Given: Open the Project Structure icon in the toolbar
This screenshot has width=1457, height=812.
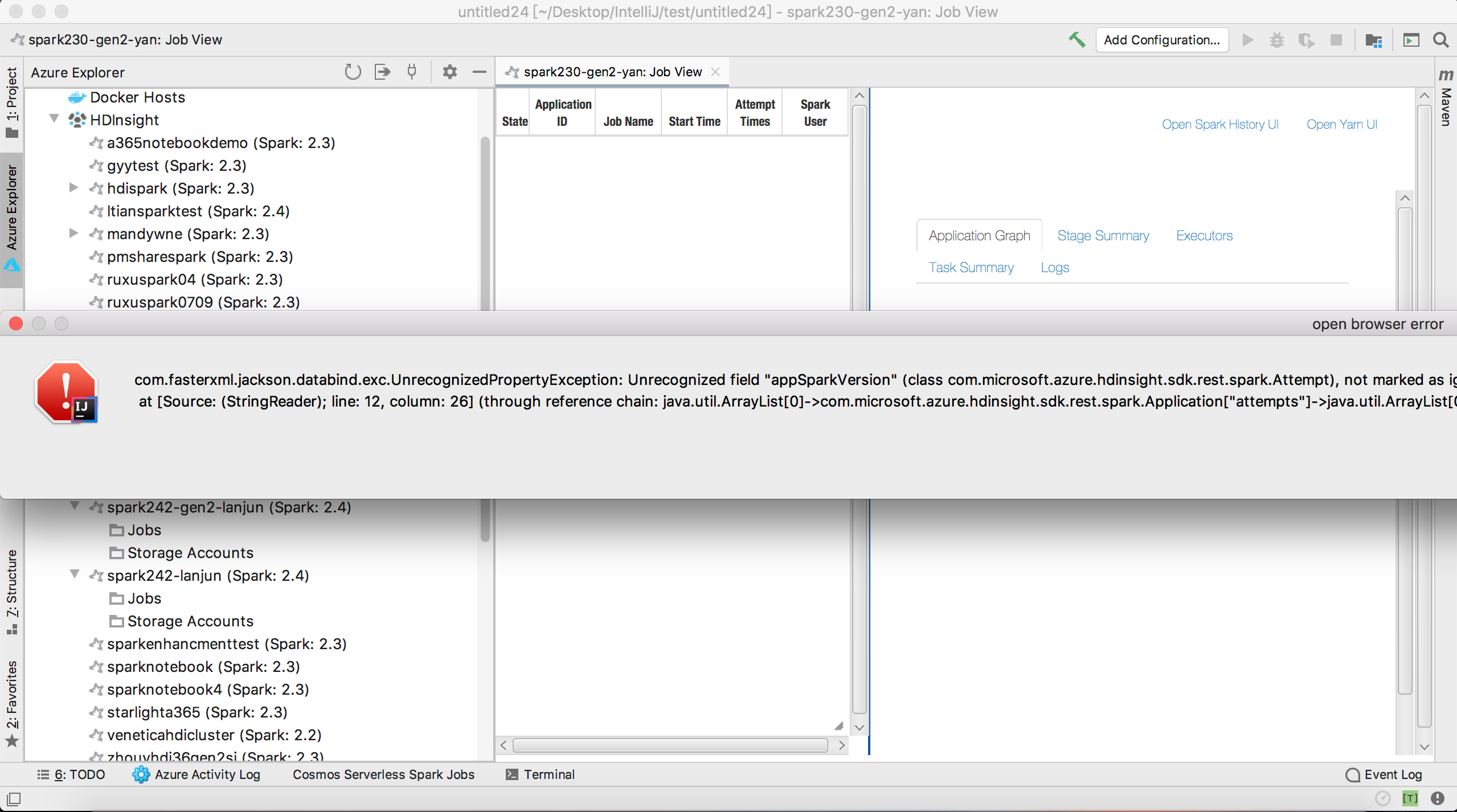Looking at the screenshot, I should tap(1373, 40).
